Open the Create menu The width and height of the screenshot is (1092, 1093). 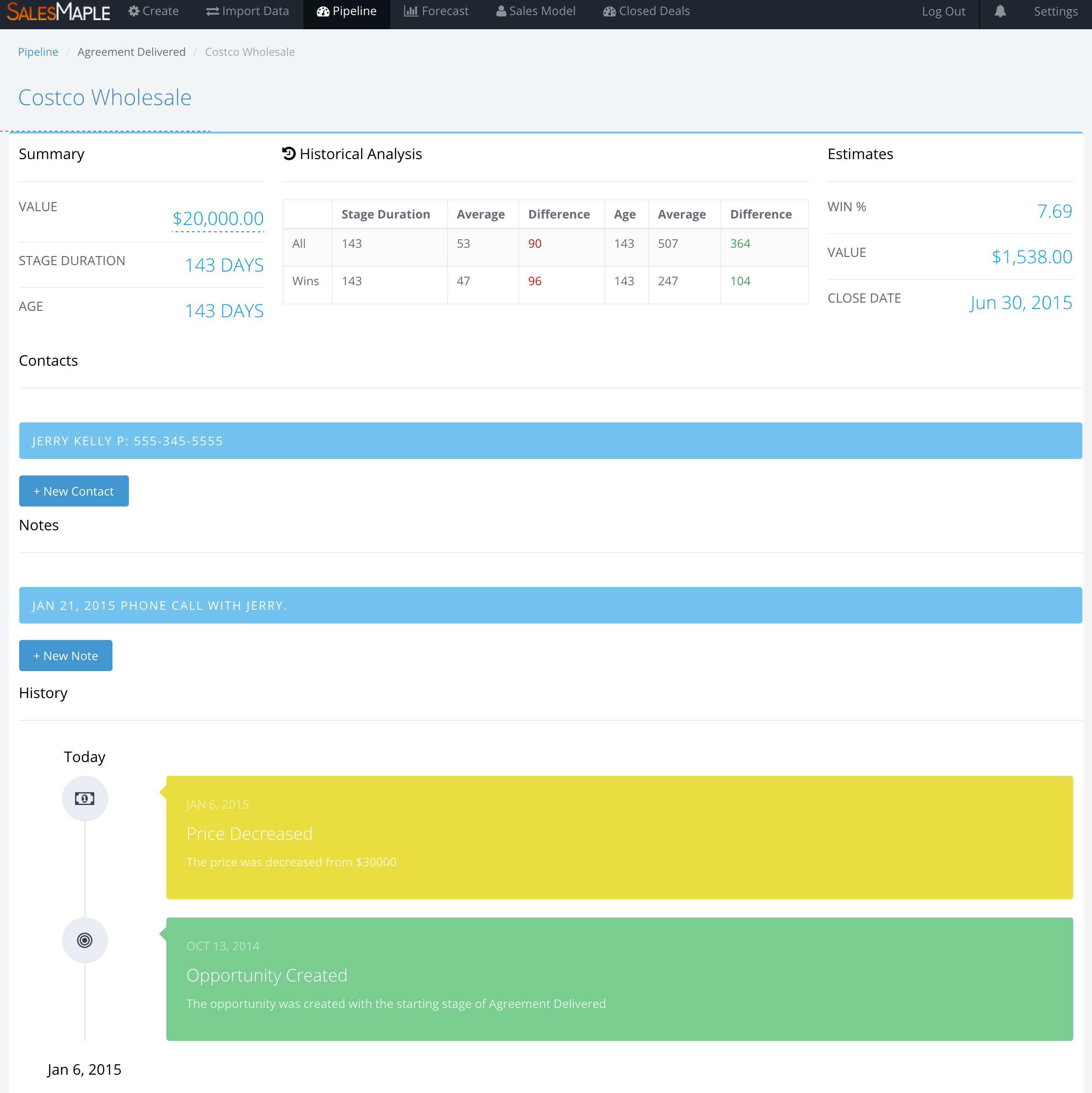(153, 11)
